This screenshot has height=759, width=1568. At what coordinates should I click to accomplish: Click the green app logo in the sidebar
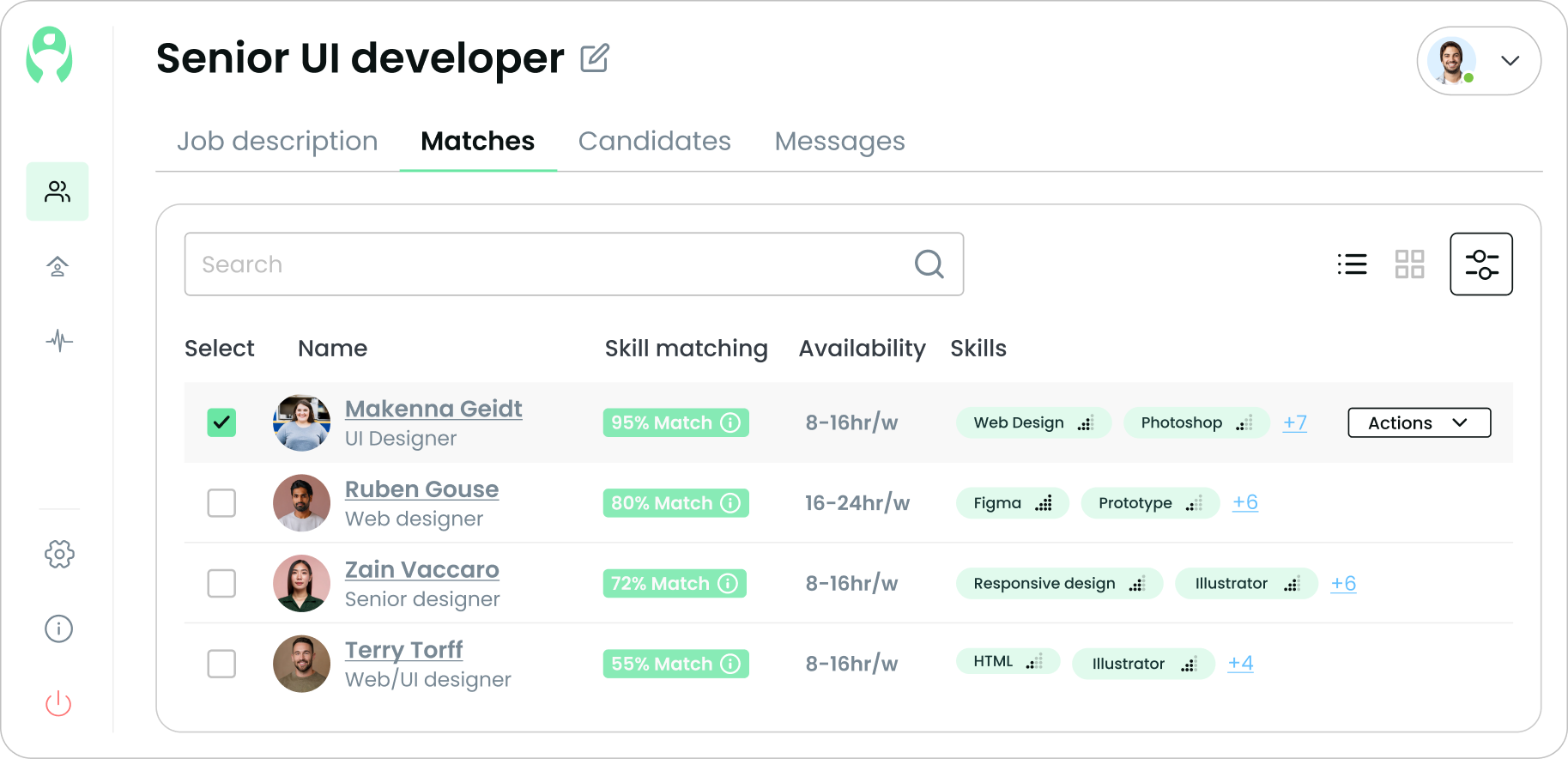[x=50, y=55]
